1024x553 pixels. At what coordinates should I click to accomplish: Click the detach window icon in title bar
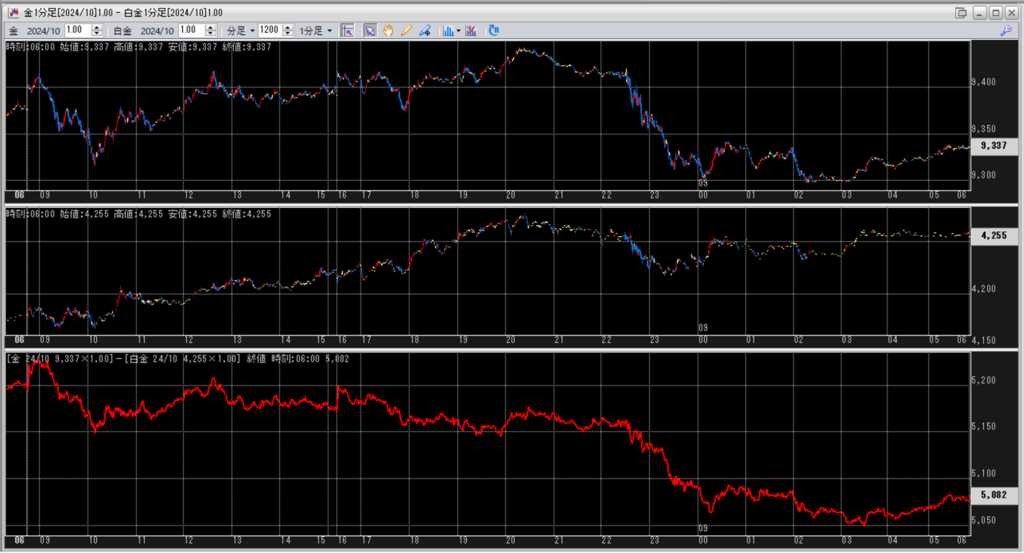(x=961, y=11)
